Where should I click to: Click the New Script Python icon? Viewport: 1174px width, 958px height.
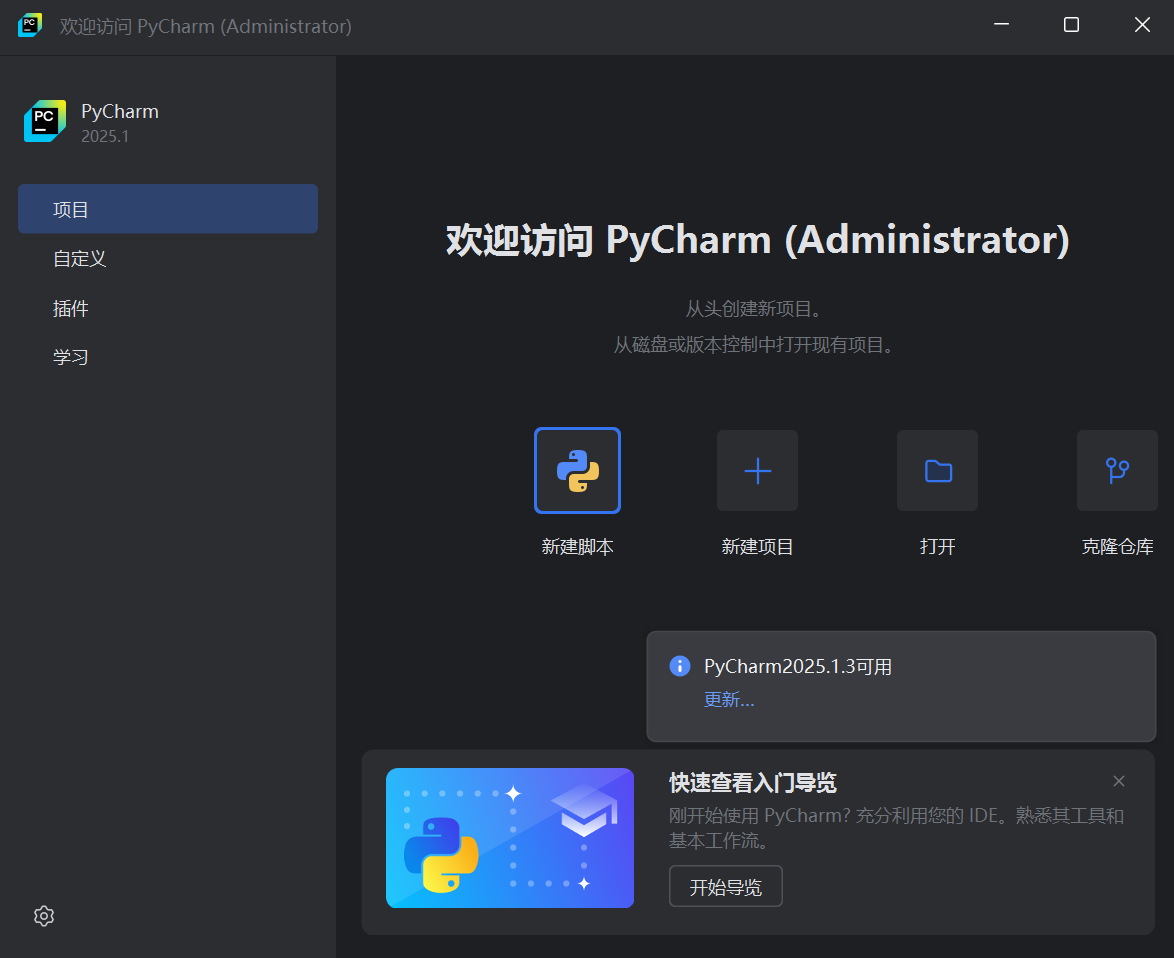[x=577, y=471]
